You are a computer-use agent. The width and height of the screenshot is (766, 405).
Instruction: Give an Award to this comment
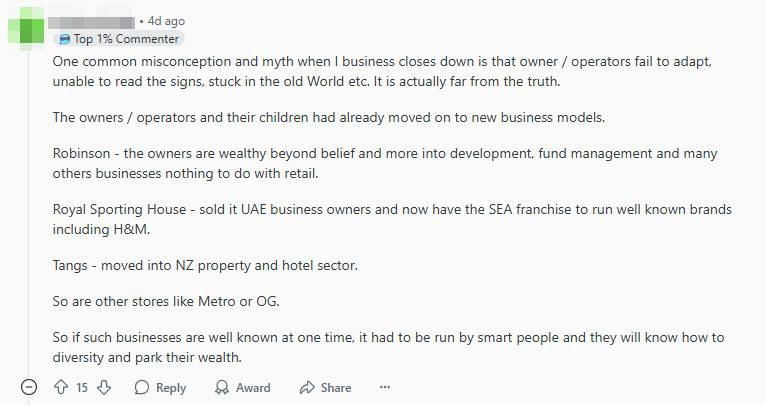point(242,388)
